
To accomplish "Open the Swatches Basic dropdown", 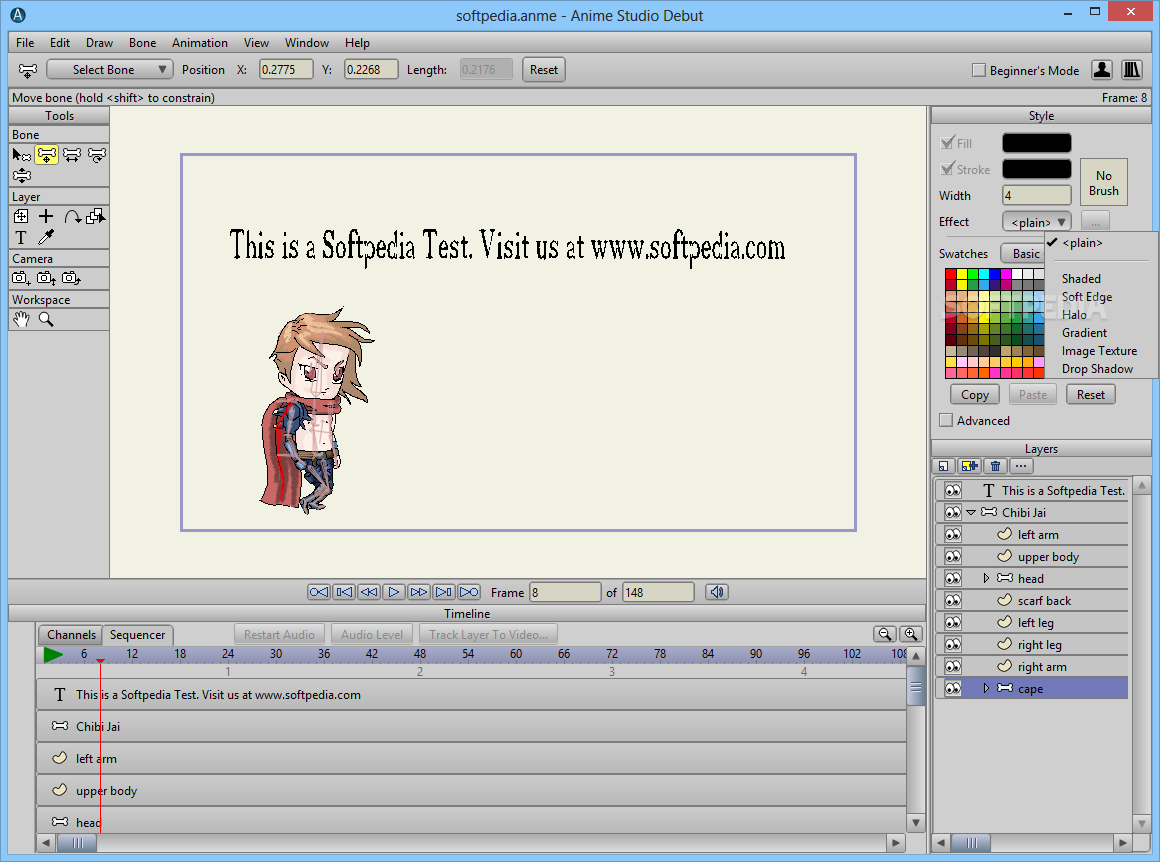I will pyautogui.click(x=1023, y=253).
